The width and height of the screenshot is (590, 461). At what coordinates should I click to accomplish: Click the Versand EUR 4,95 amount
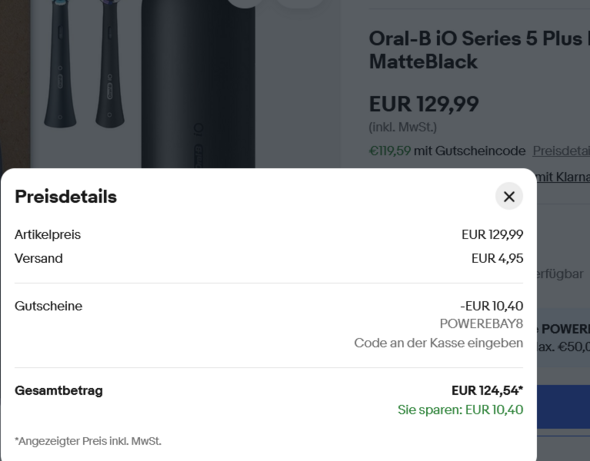point(497,259)
